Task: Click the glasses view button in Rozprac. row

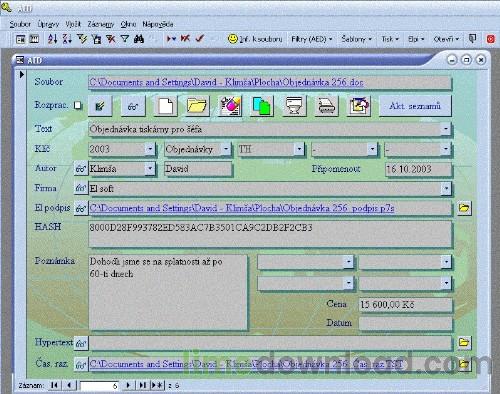Action: [x=133, y=106]
